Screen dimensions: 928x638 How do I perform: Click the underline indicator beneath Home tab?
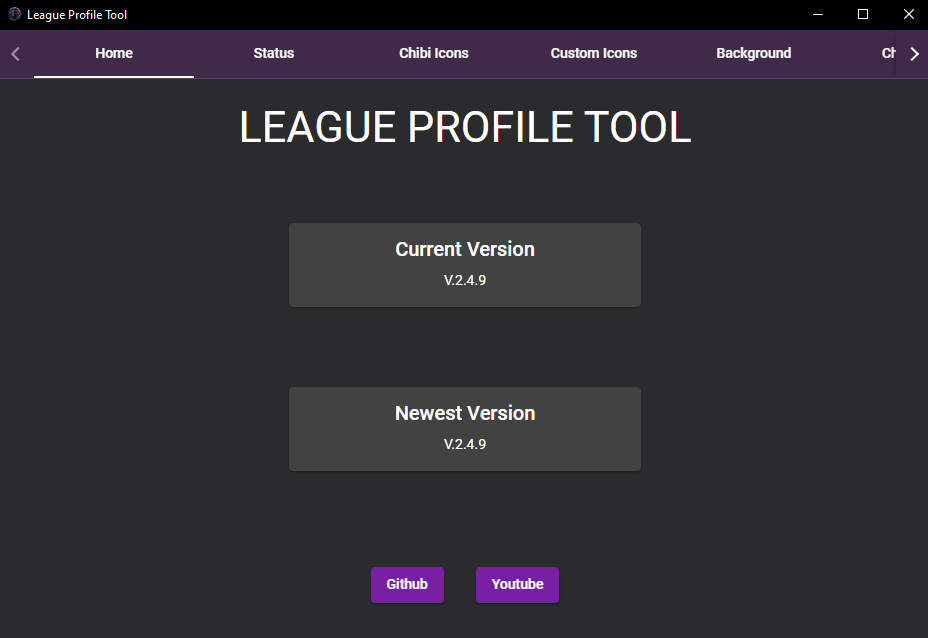click(x=113, y=74)
